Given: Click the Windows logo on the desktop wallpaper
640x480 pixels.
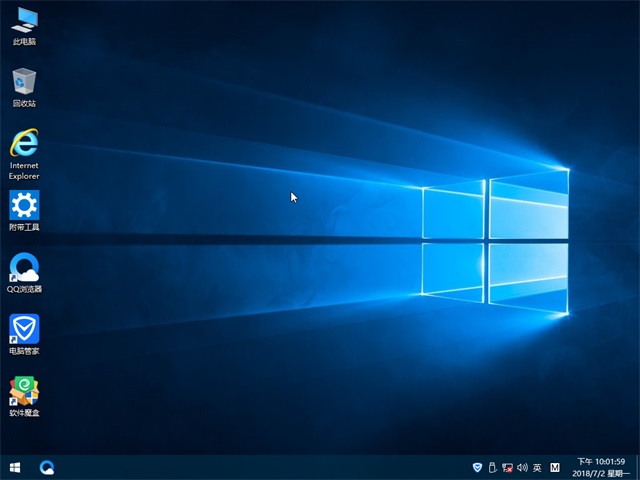Looking at the screenshot, I should click(x=494, y=238).
